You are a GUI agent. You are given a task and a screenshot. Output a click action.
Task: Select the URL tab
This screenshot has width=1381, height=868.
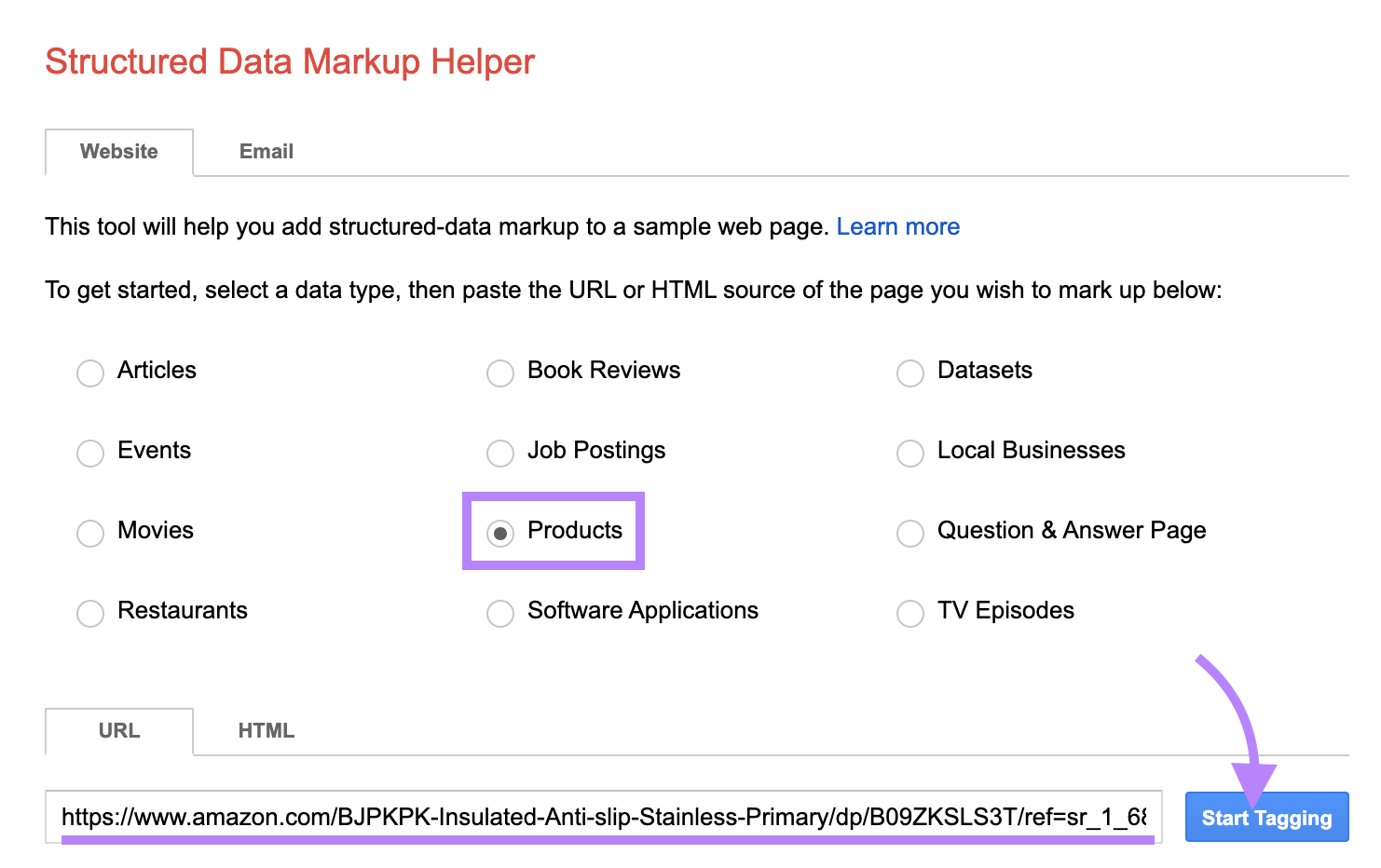pos(118,731)
